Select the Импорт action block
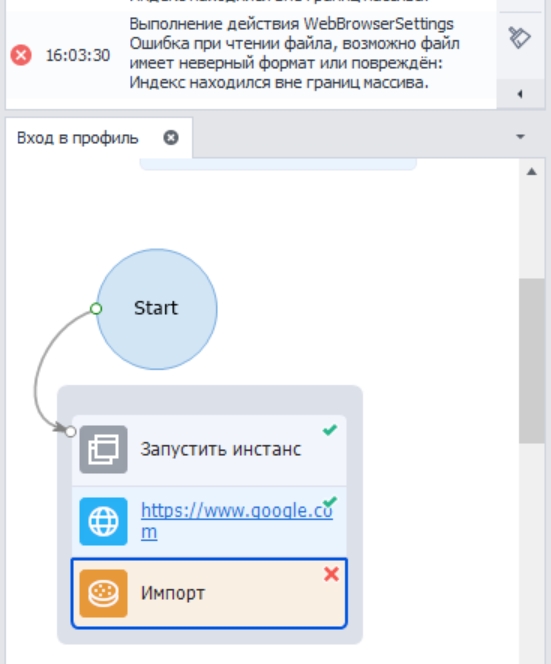The height and width of the screenshot is (664, 551). [209, 593]
